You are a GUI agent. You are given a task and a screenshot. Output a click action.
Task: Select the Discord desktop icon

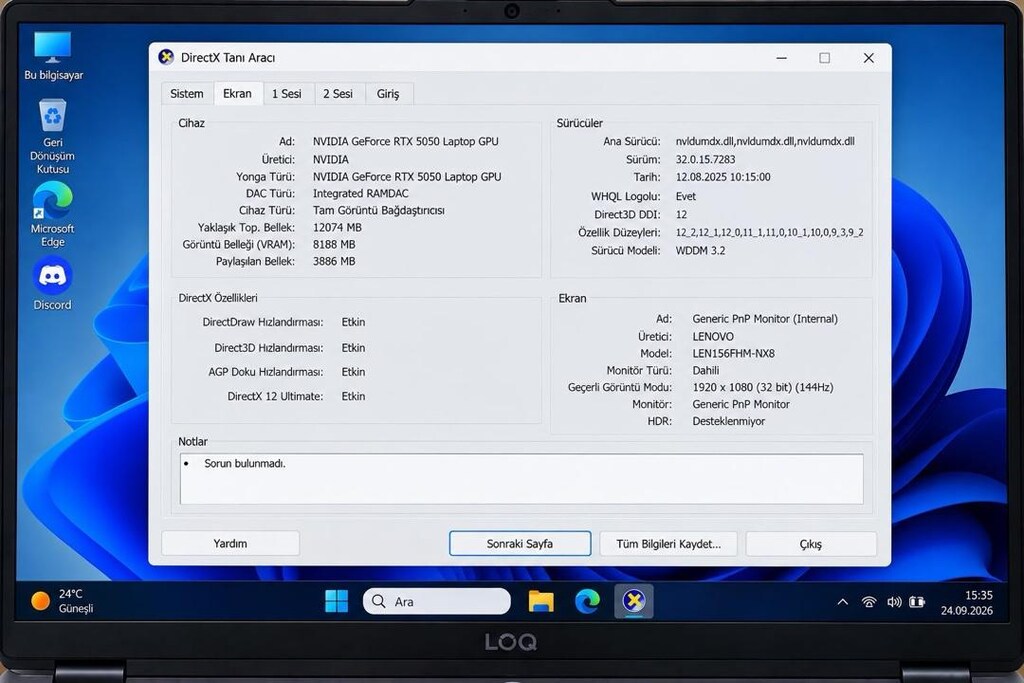coord(53,283)
